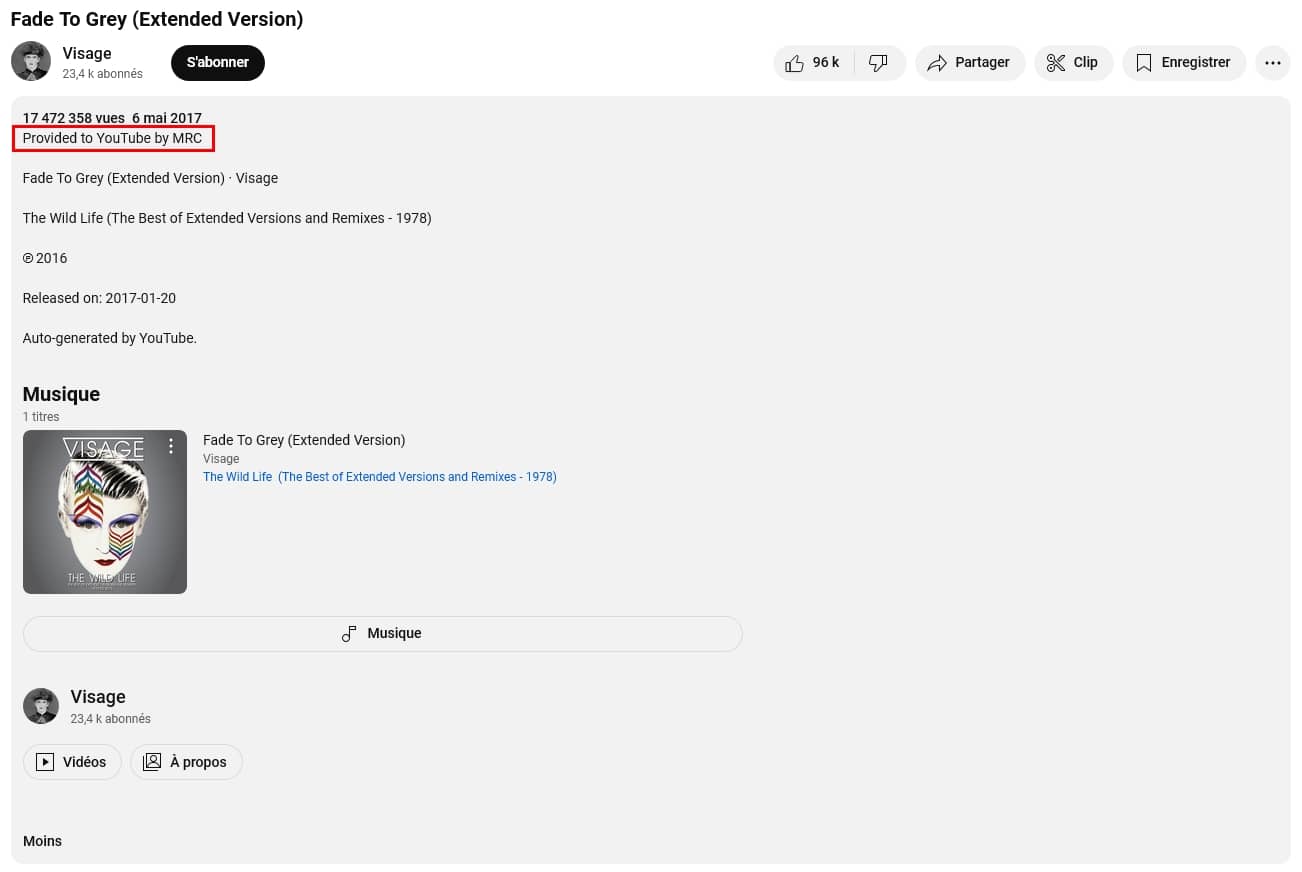Click the Visage artist name under song
The height and width of the screenshot is (872, 1302).
221,459
